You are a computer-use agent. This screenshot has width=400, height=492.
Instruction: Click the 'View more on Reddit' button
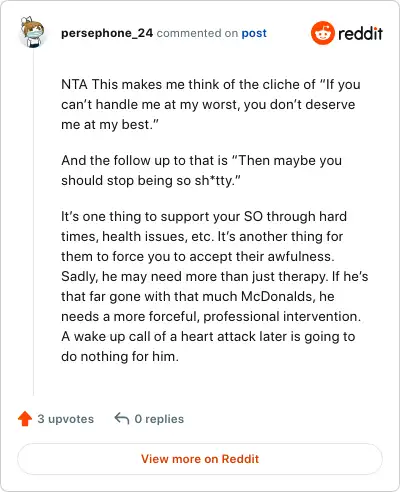tap(200, 459)
